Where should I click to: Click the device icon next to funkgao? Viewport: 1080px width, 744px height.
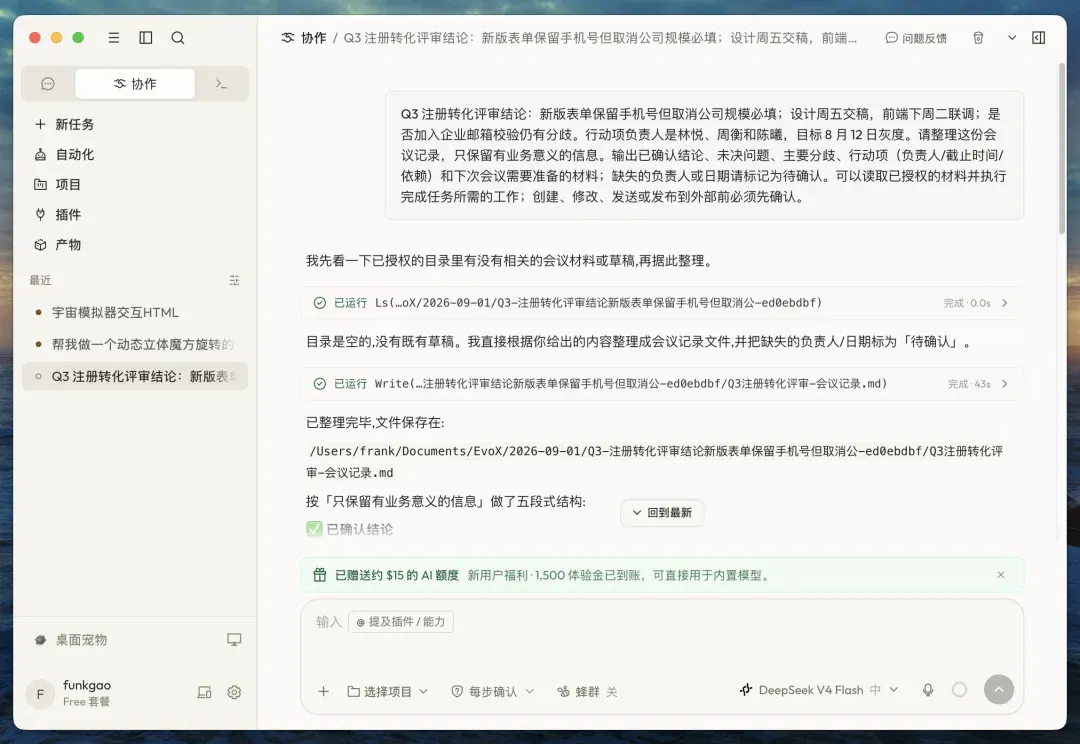pos(205,692)
